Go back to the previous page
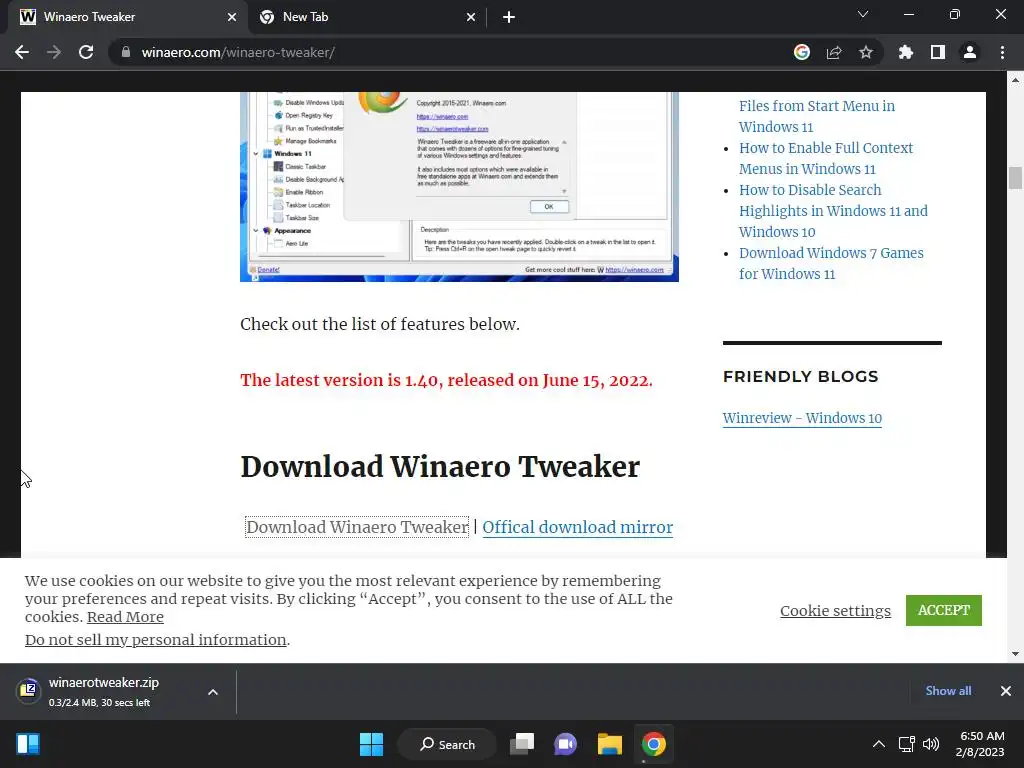 (x=22, y=52)
